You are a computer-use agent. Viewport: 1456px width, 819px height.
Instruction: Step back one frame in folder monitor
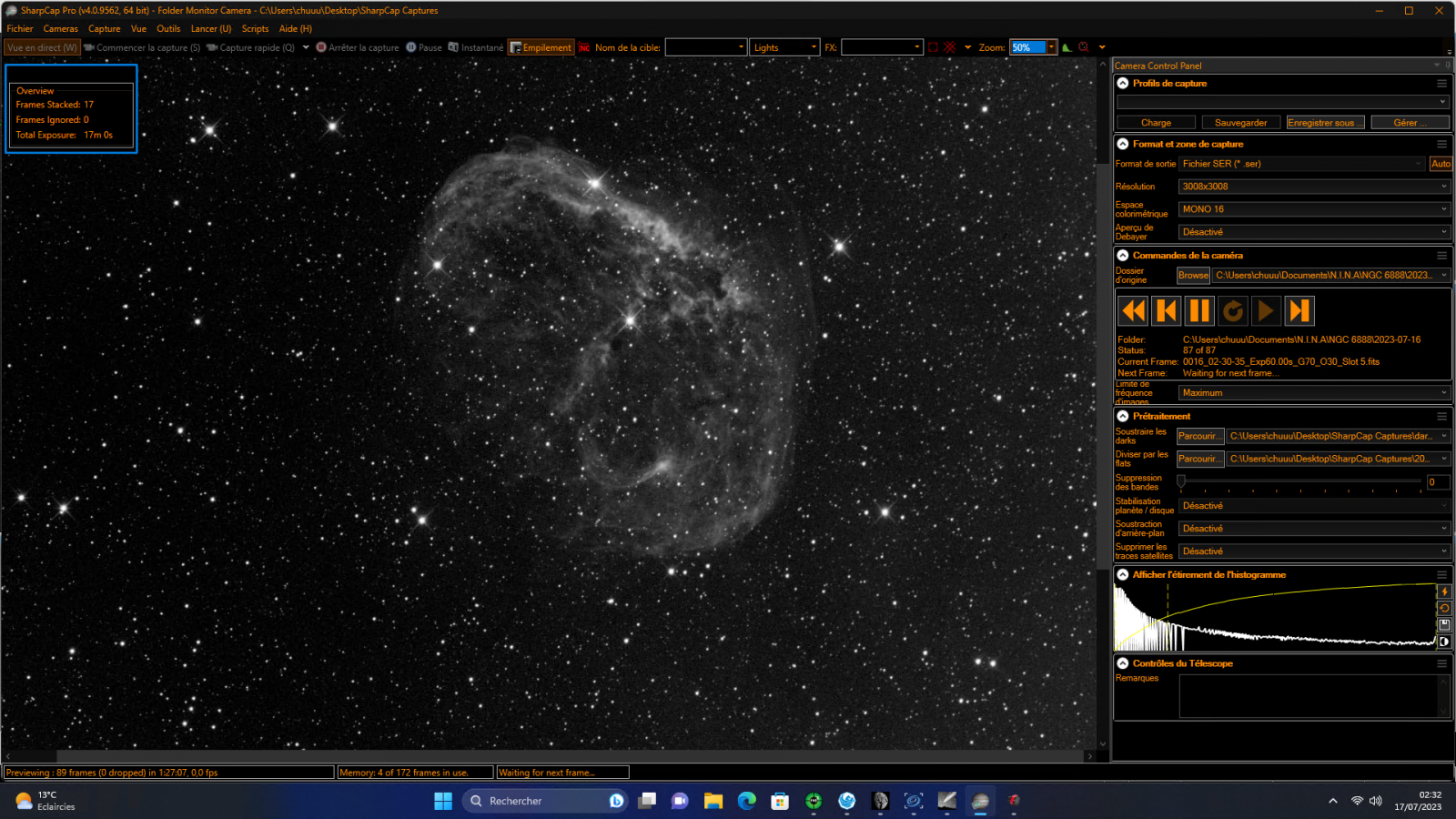1167,311
